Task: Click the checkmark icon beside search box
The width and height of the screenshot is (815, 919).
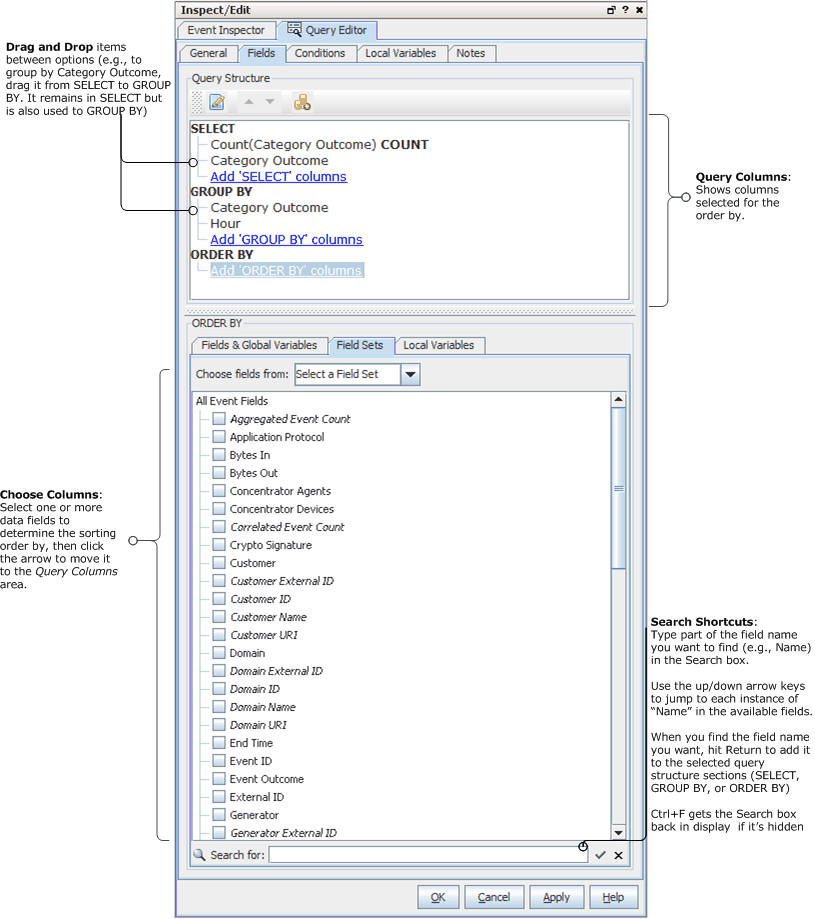Action: [x=600, y=855]
